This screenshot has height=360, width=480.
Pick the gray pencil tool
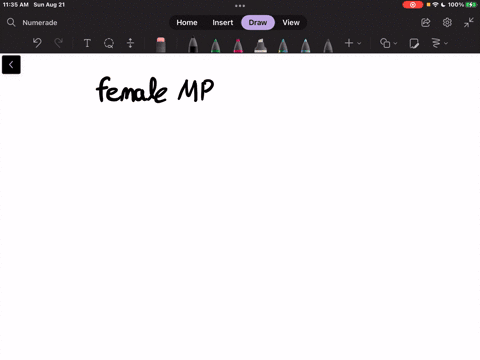point(328,45)
